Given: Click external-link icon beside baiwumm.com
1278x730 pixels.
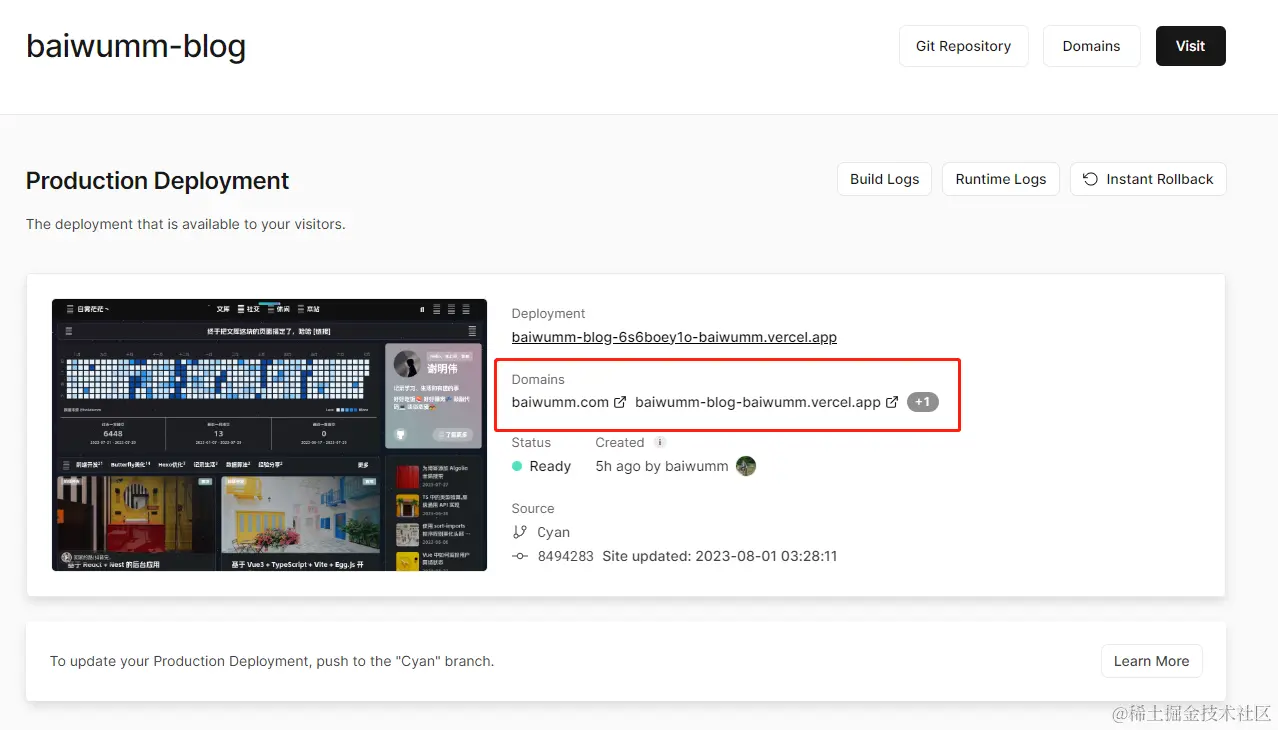Looking at the screenshot, I should tap(620, 402).
